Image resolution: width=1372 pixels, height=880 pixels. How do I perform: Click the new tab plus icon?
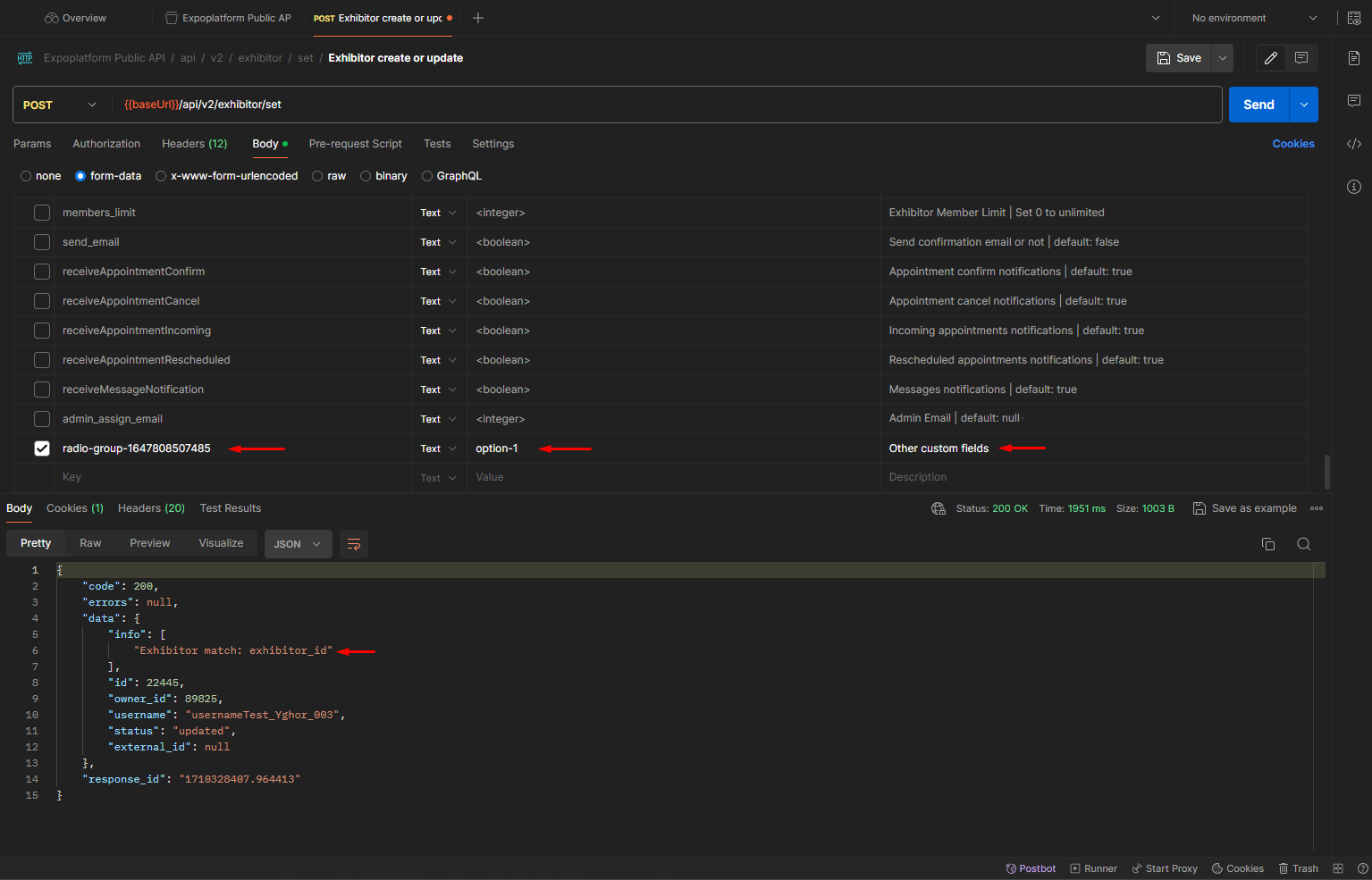click(478, 18)
